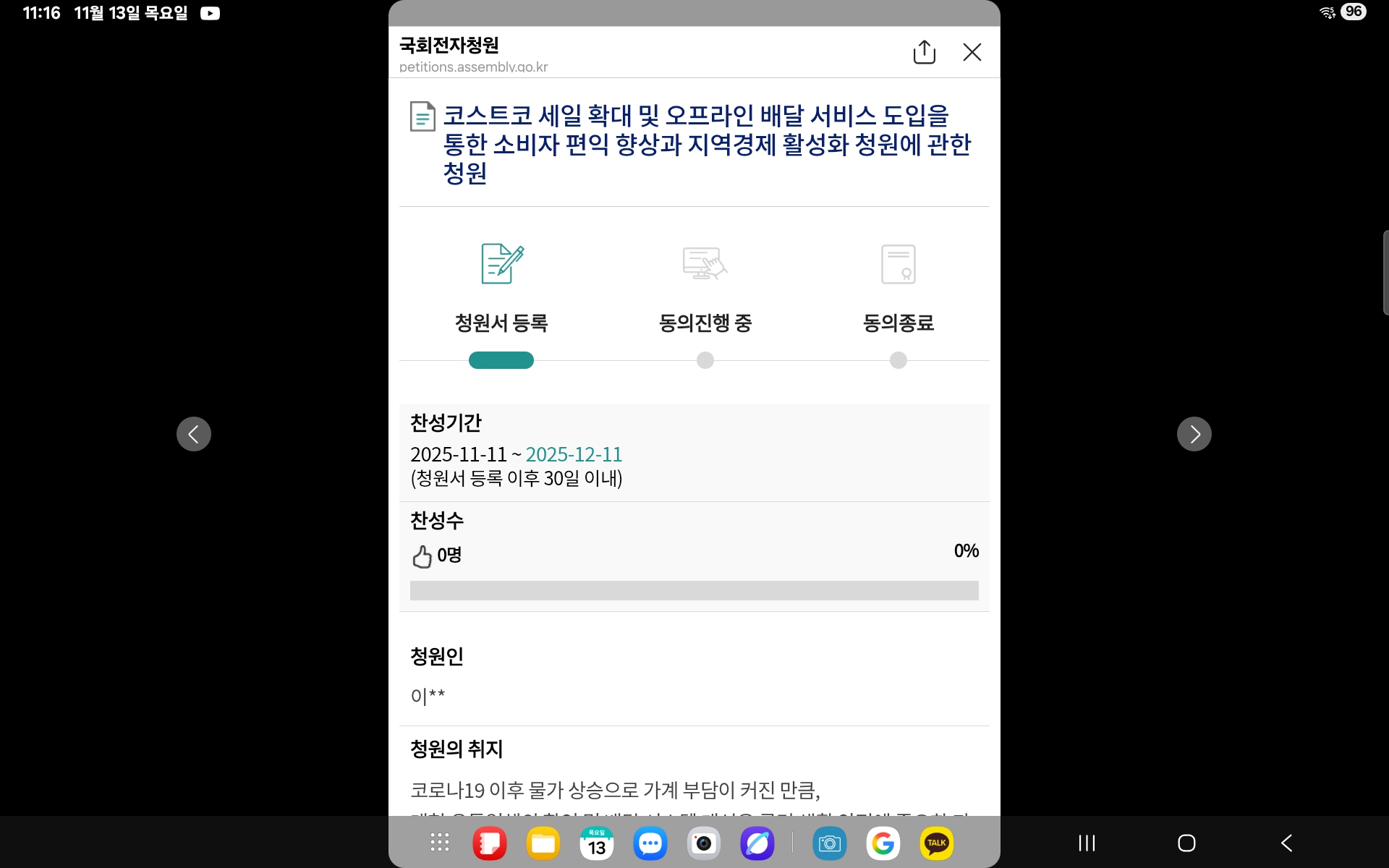Go to previous image with left arrow
The width and height of the screenshot is (1389, 868).
(194, 434)
